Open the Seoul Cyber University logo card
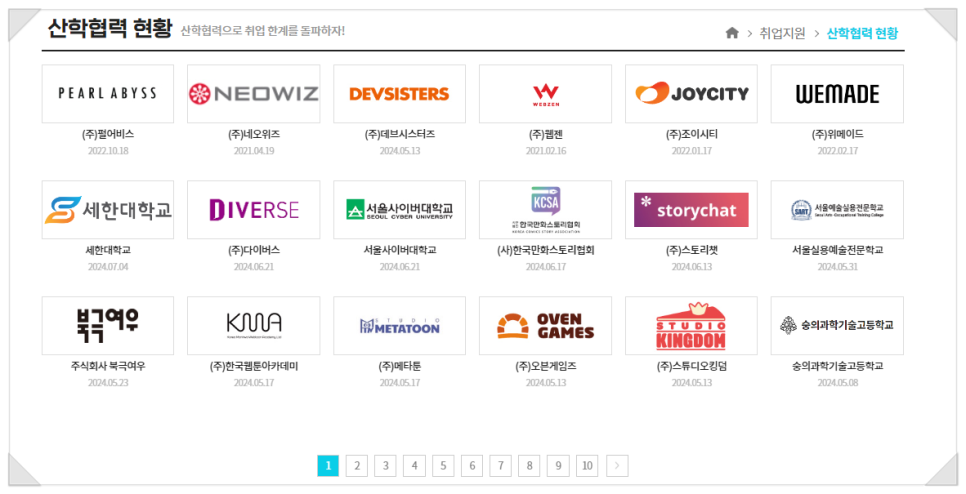966x494 pixels. tap(399, 209)
